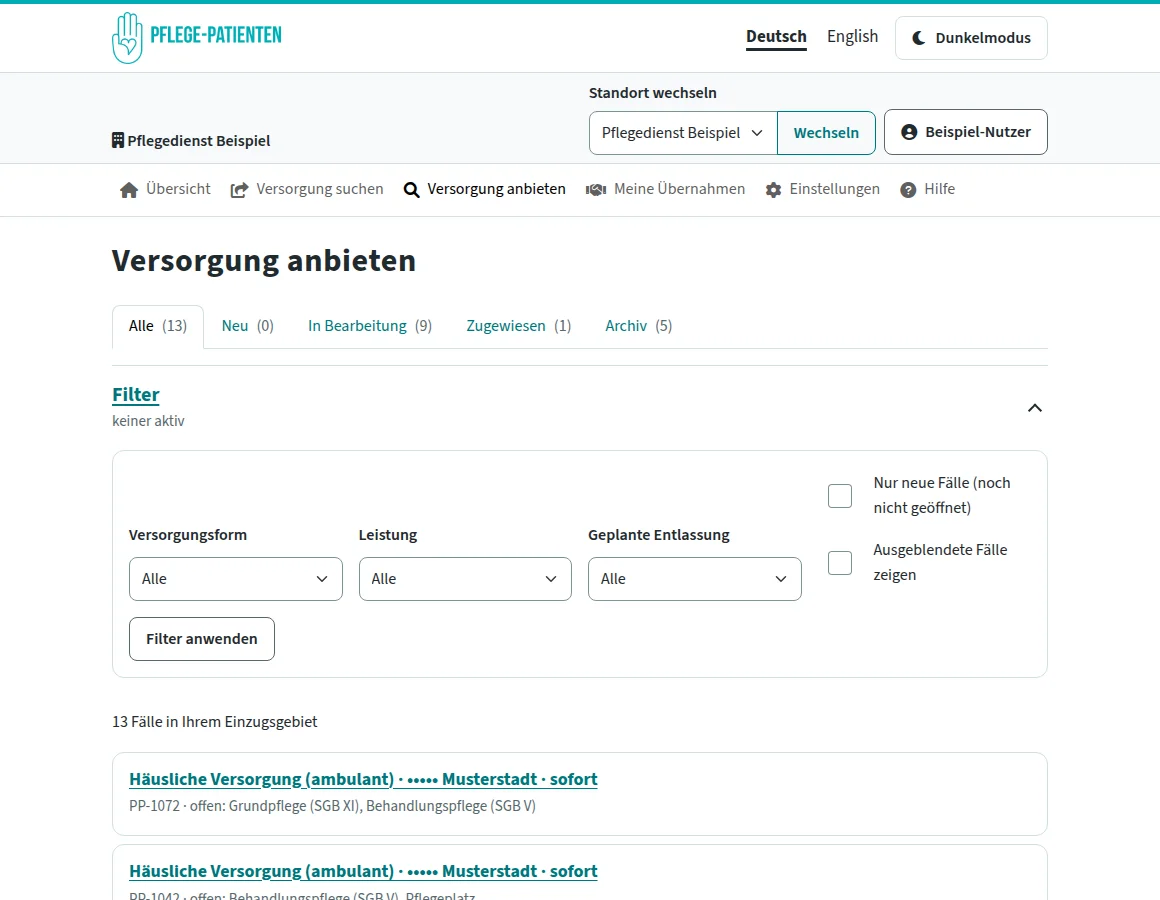Click the Wechseln button
Viewport: 1160px width, 900px height.
(826, 132)
